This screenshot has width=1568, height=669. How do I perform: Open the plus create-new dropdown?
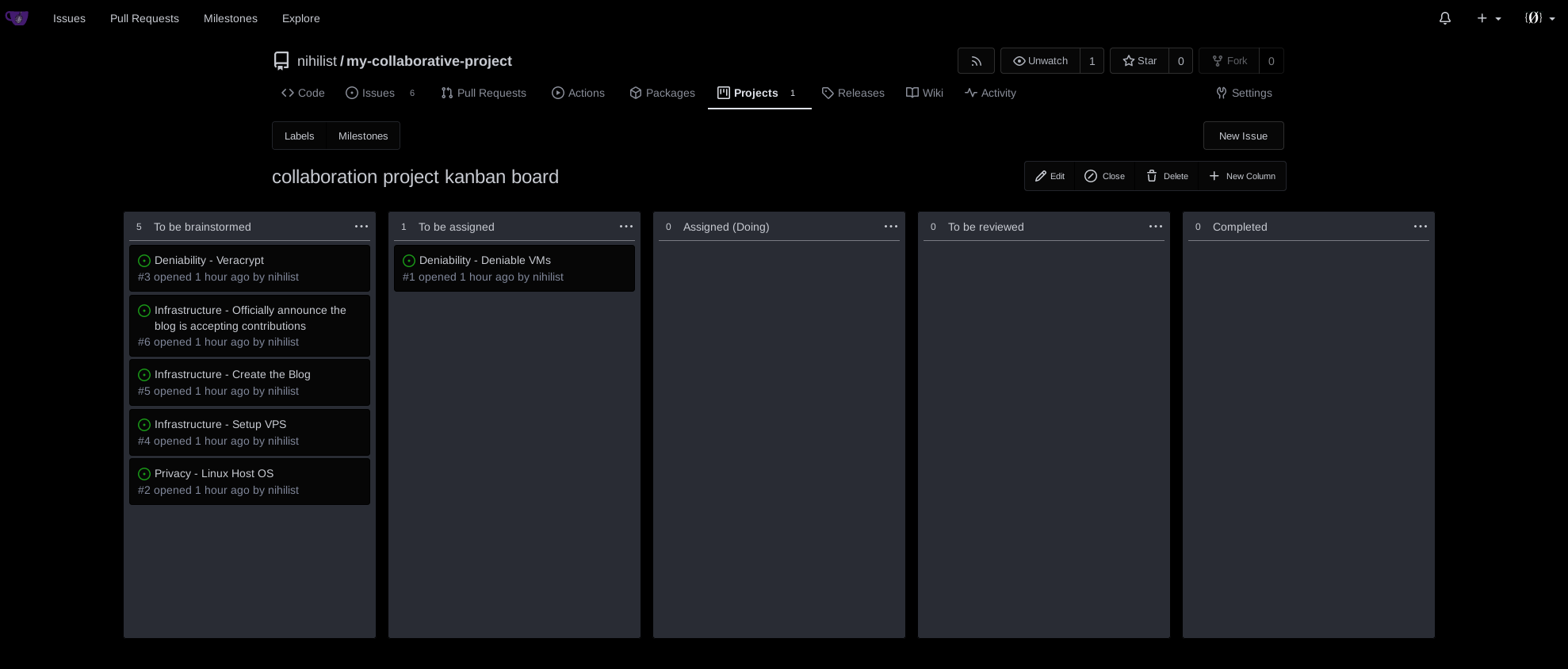pos(1488,18)
